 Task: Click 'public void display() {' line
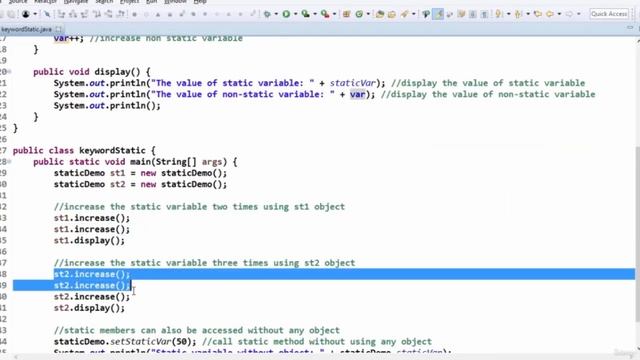(x=92, y=72)
